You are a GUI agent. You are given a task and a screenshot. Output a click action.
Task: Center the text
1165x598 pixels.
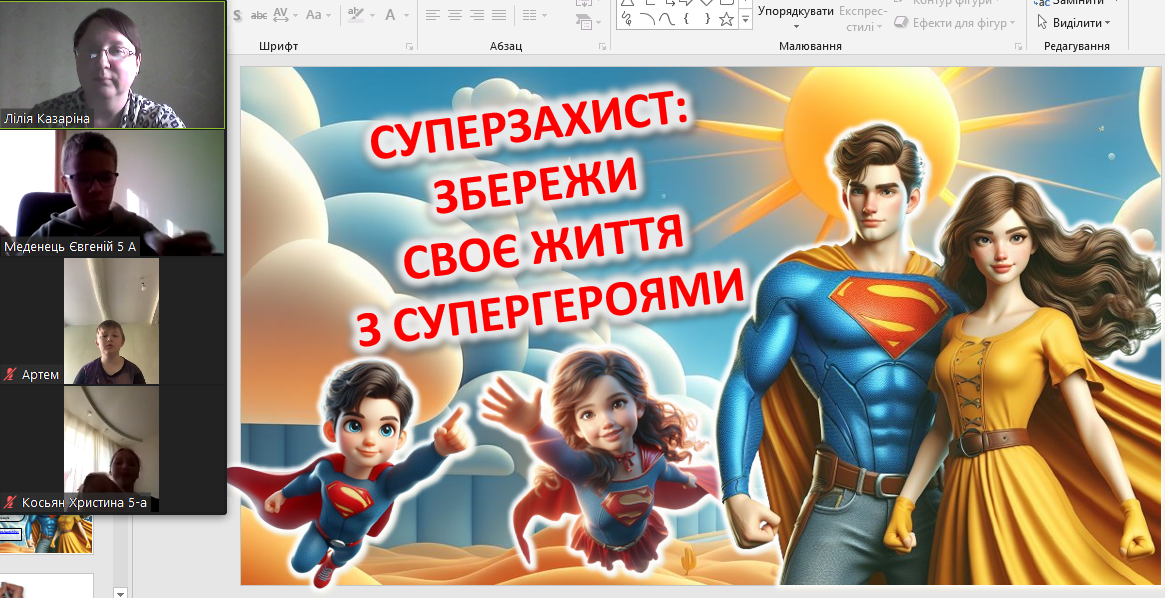click(455, 15)
